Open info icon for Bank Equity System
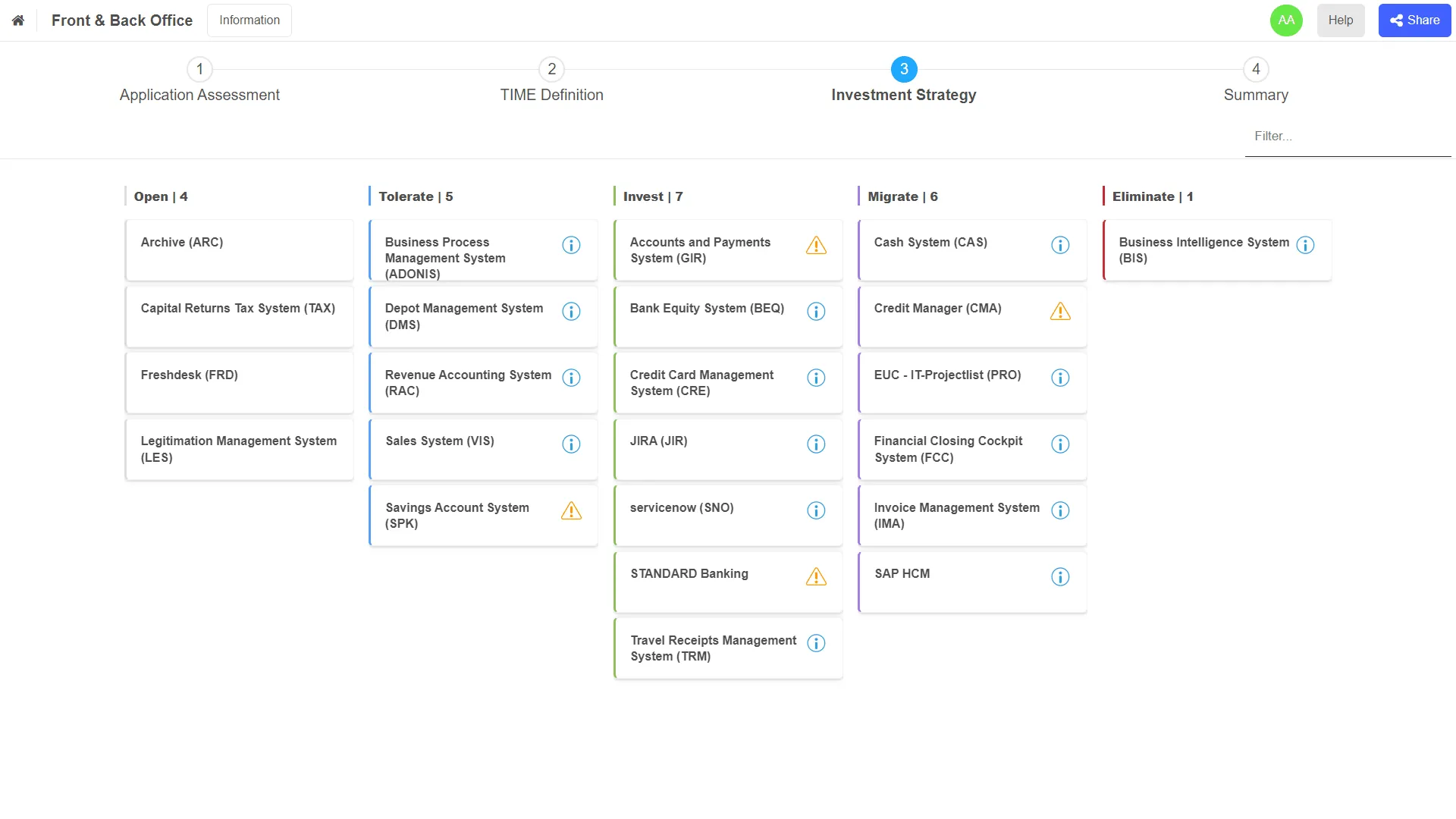 click(x=816, y=312)
